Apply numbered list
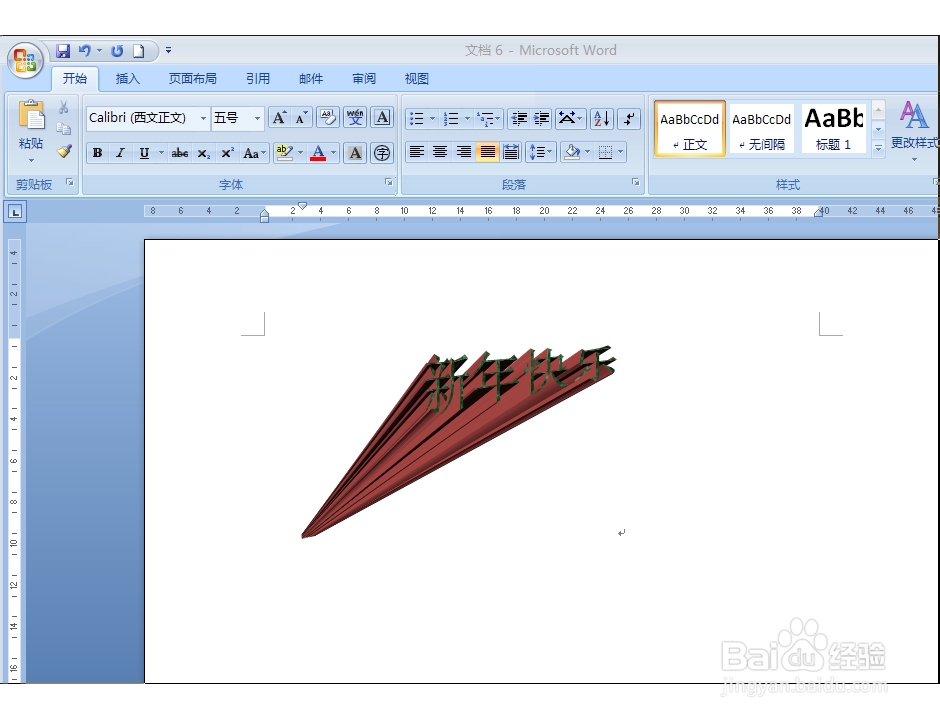This screenshot has height=718, width=940. tap(451, 119)
